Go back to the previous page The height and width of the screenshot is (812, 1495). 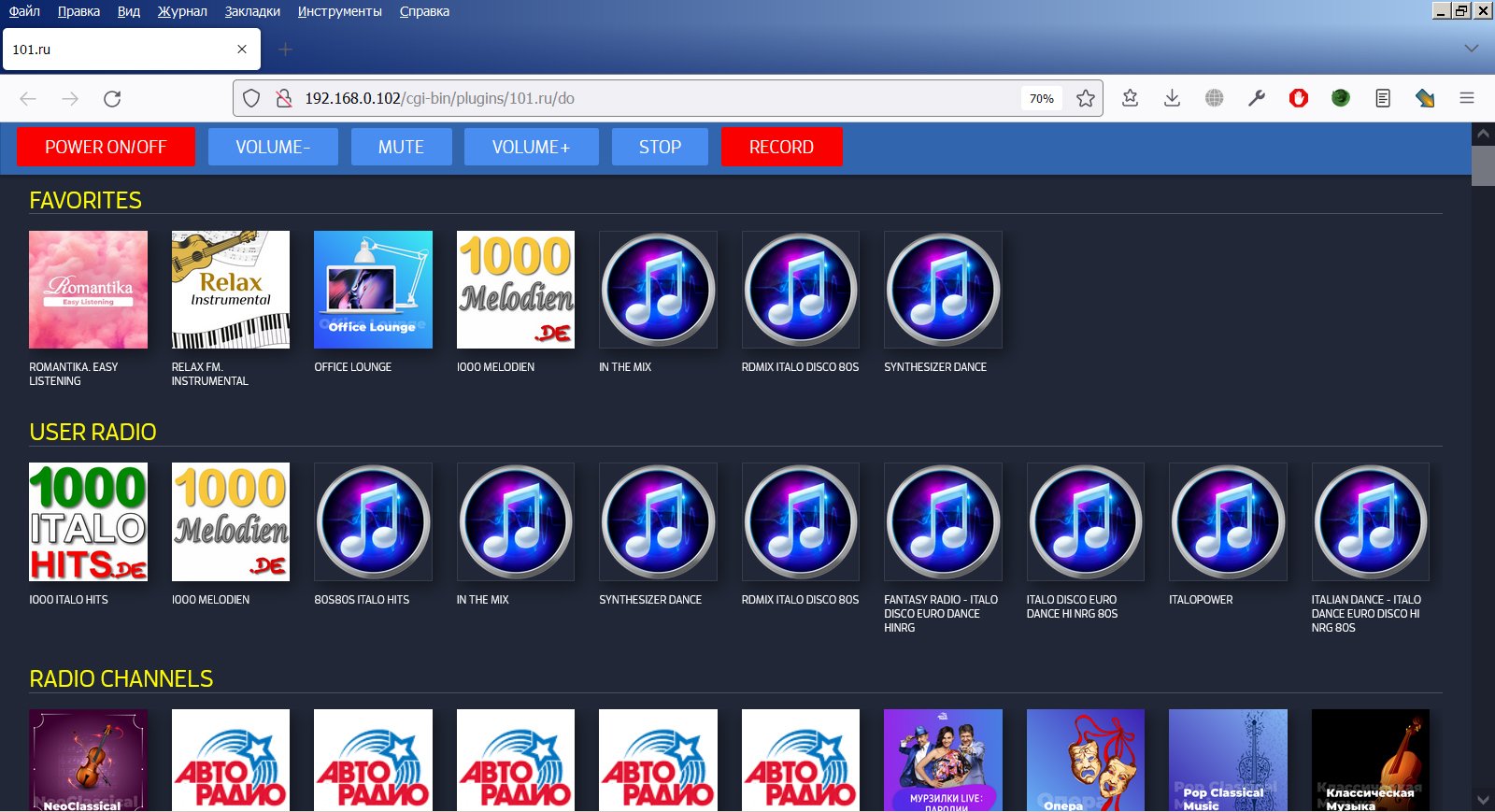pos(28,98)
